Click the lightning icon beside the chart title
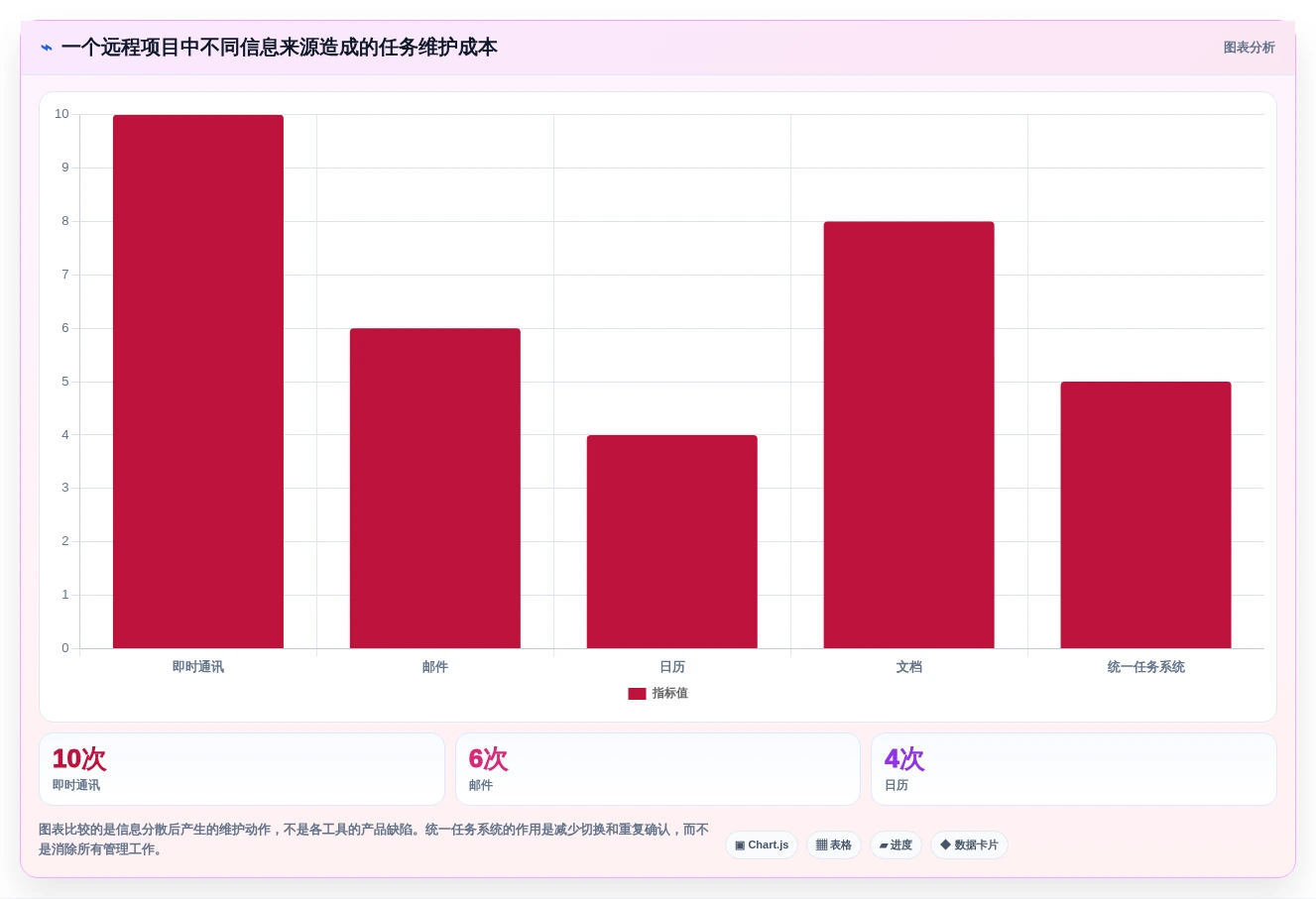 (46, 48)
